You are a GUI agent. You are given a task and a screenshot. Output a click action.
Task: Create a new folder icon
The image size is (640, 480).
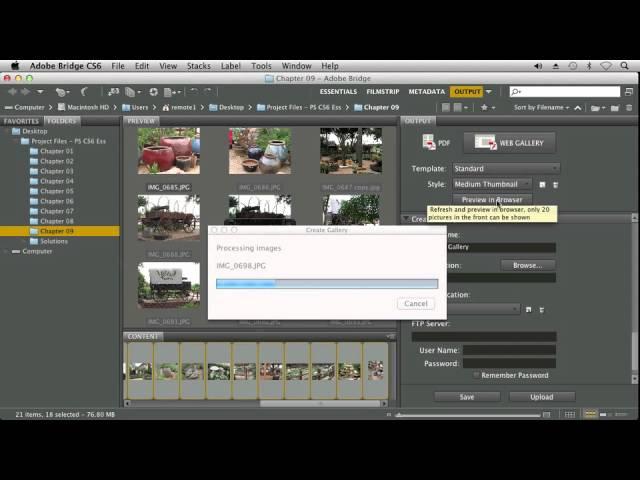[615, 108]
